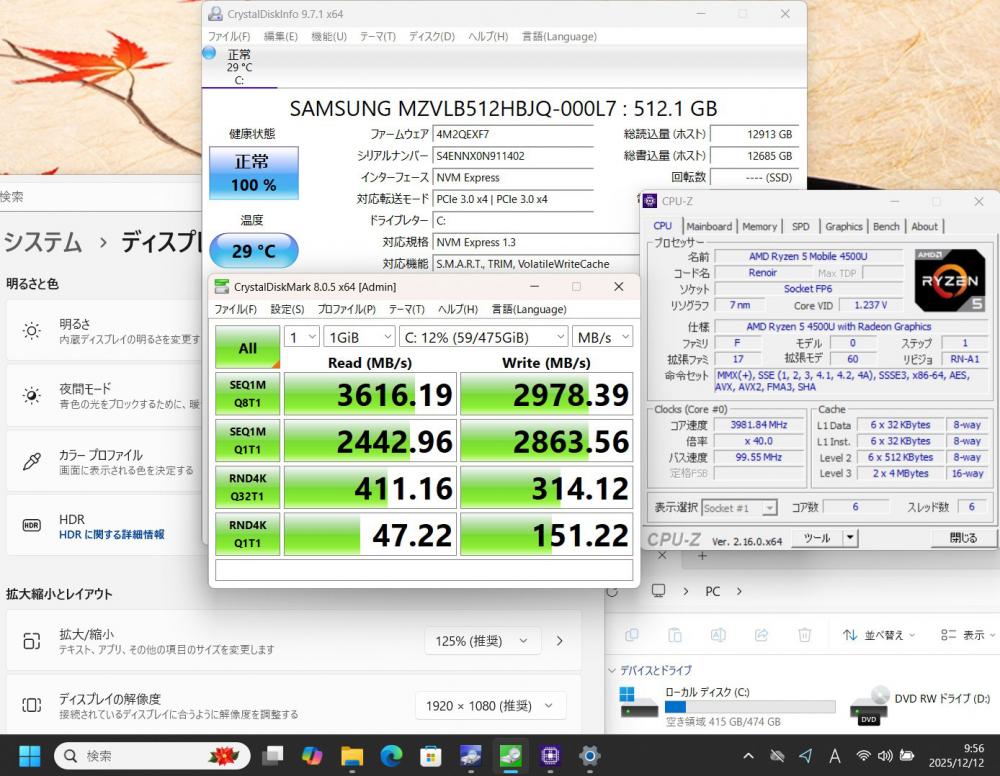
Task: Click the 正常 100% health status button
Action: (x=254, y=173)
